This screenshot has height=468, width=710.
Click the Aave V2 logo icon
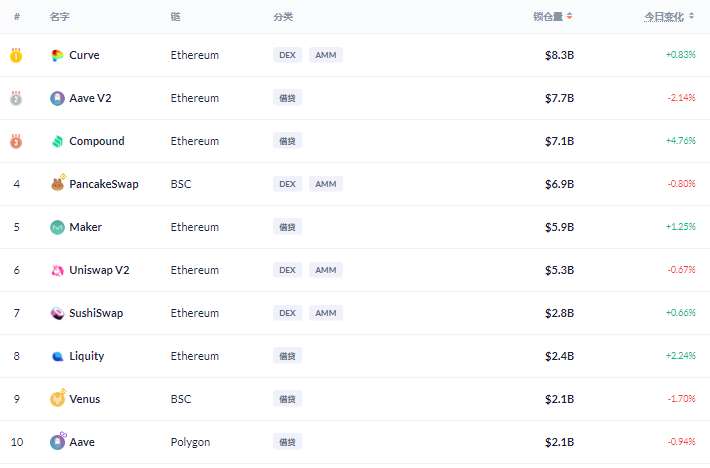57,98
